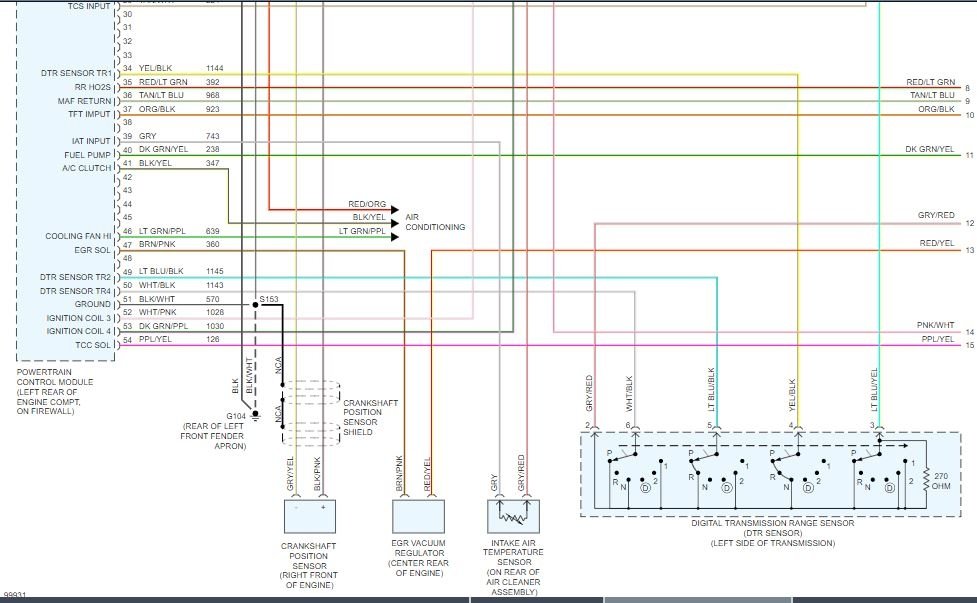Click circuit number 238
This screenshot has width=977, height=603.
click(212, 150)
